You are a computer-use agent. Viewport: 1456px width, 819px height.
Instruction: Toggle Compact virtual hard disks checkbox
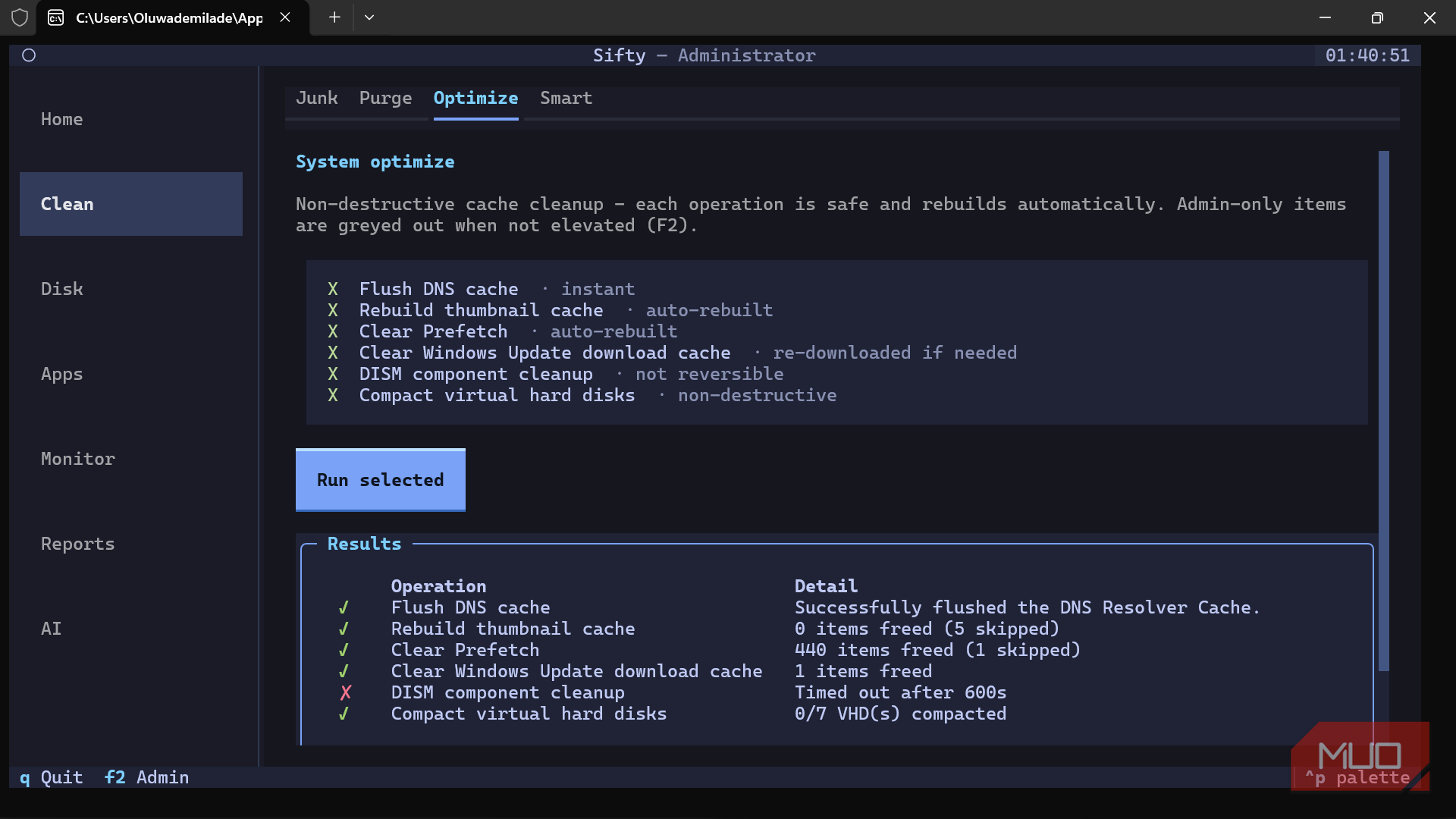(332, 395)
